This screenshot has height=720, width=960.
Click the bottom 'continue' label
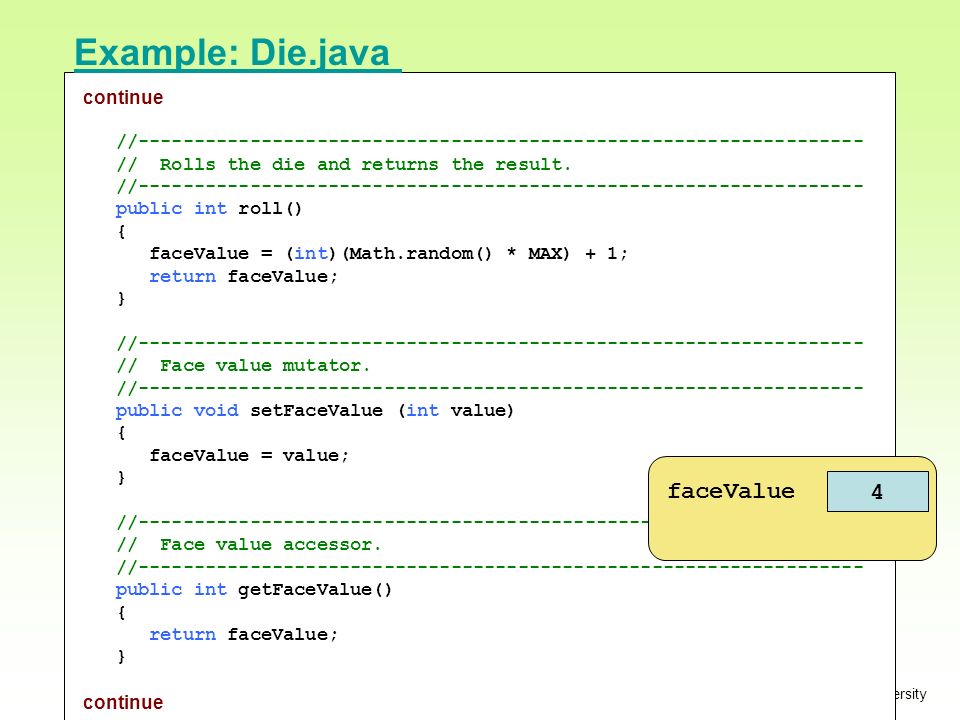pyautogui.click(x=123, y=702)
